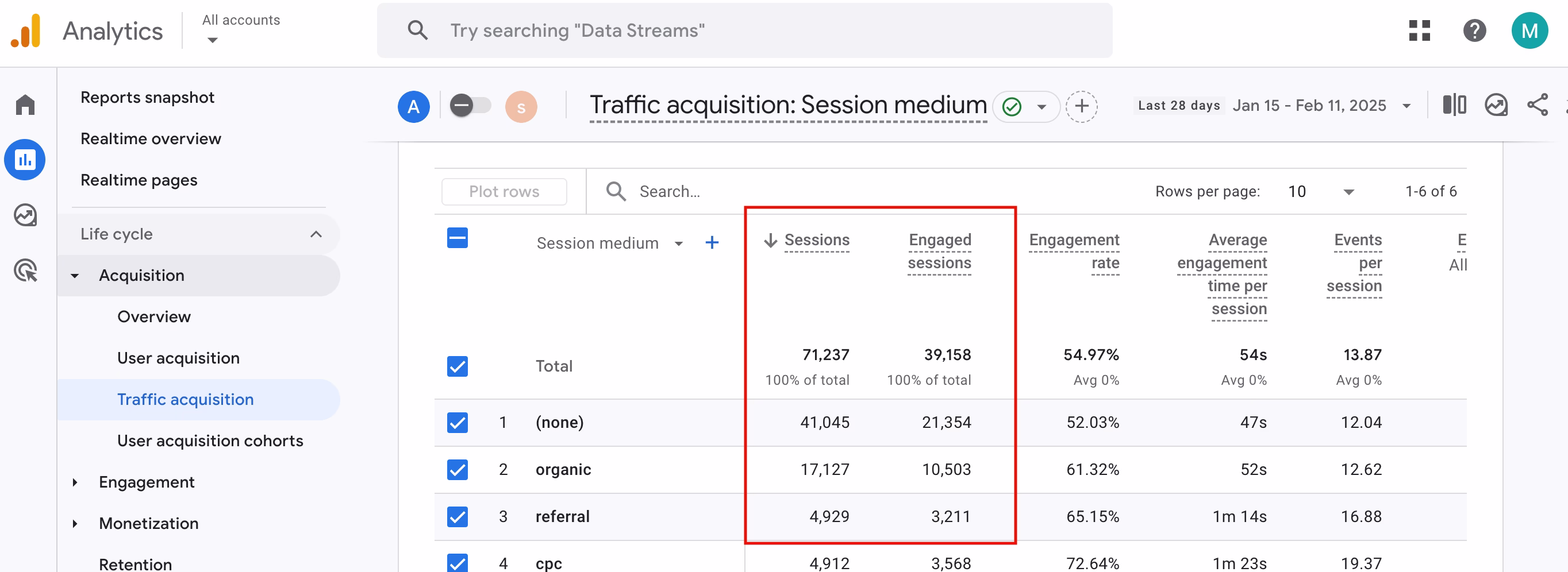
Task: Click the Plot rows button
Action: pos(504,191)
